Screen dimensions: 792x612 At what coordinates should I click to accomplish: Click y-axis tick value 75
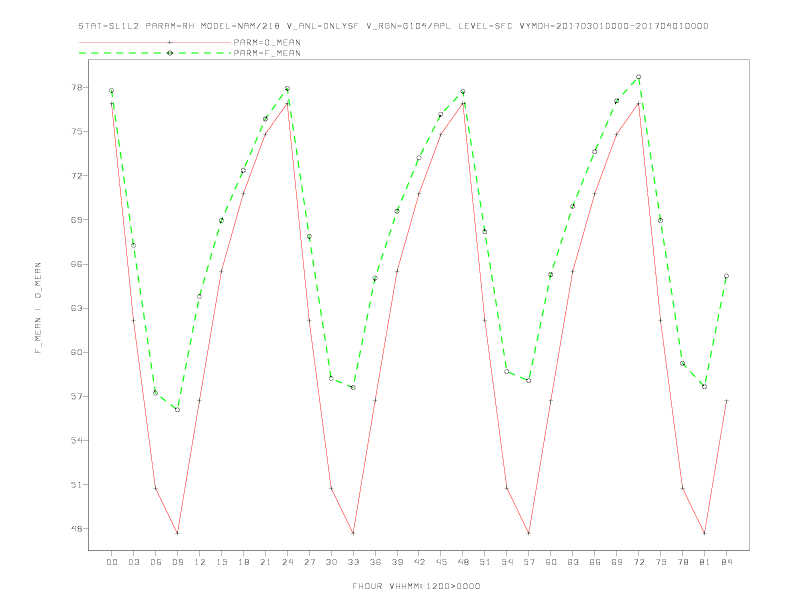point(77,131)
